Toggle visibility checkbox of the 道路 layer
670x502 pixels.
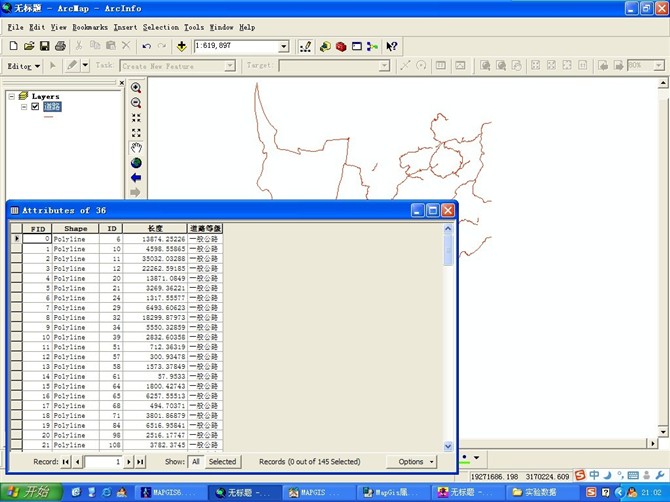[35, 107]
